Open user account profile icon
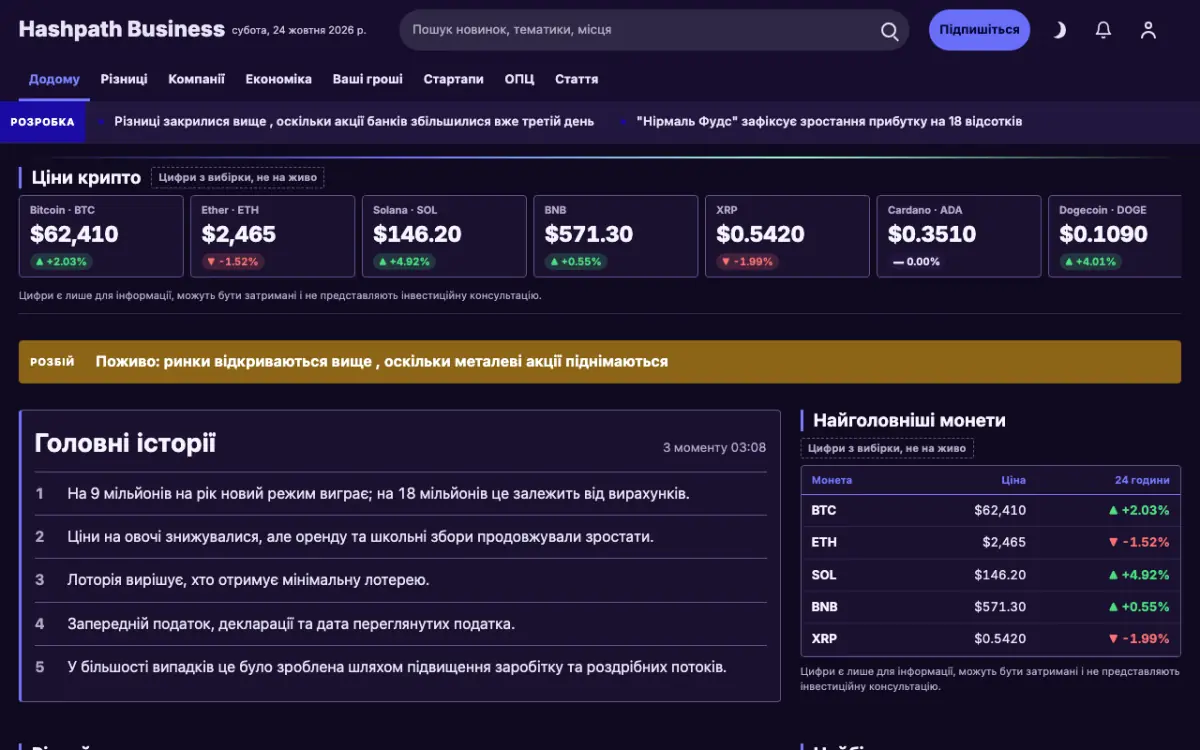1200x750 pixels. pos(1148,30)
